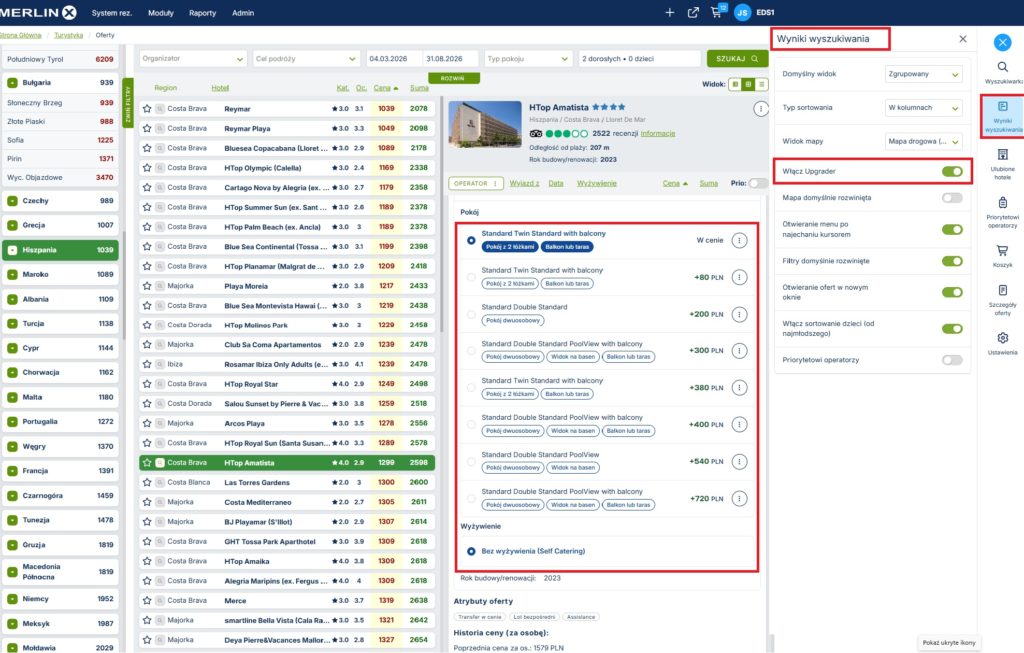This screenshot has width=1024, height=653.
Task: Click the Informacje reviews link
Action: click(657, 133)
